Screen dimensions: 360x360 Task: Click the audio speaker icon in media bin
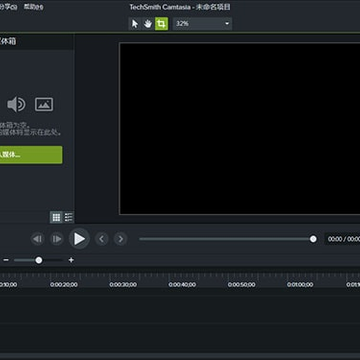click(16, 105)
